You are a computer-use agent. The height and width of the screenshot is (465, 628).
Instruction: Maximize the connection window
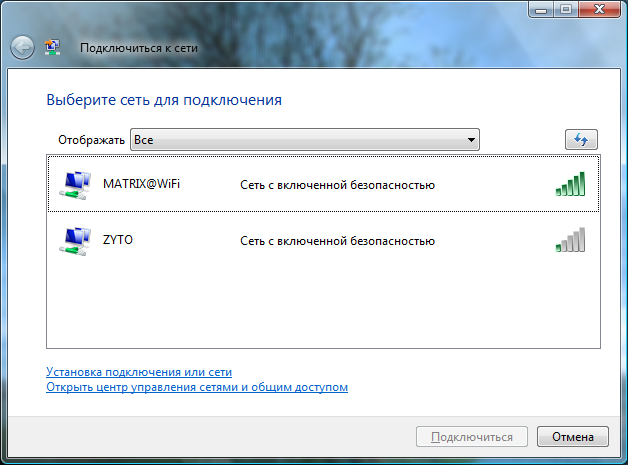pos(566,10)
